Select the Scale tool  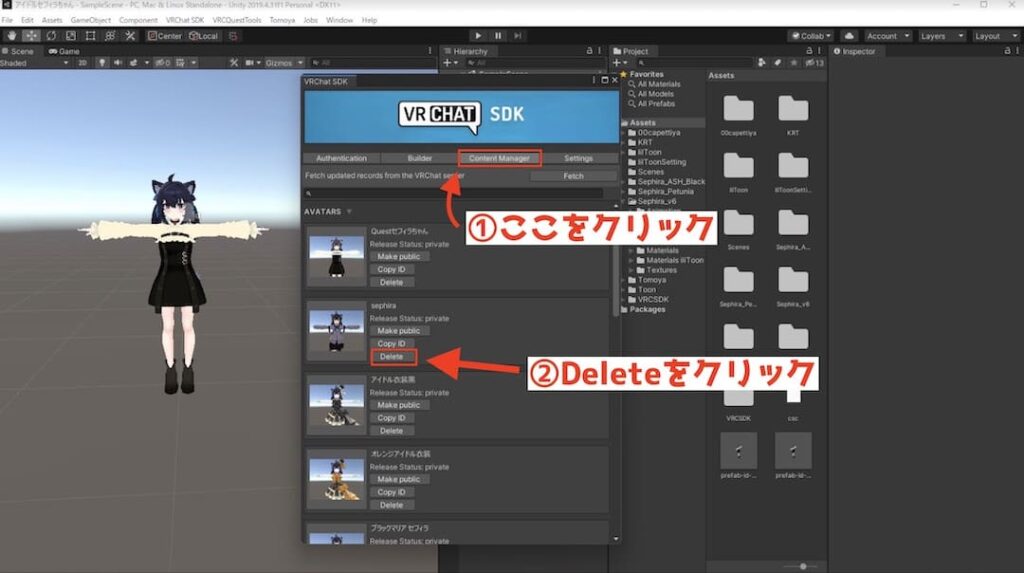(71, 36)
